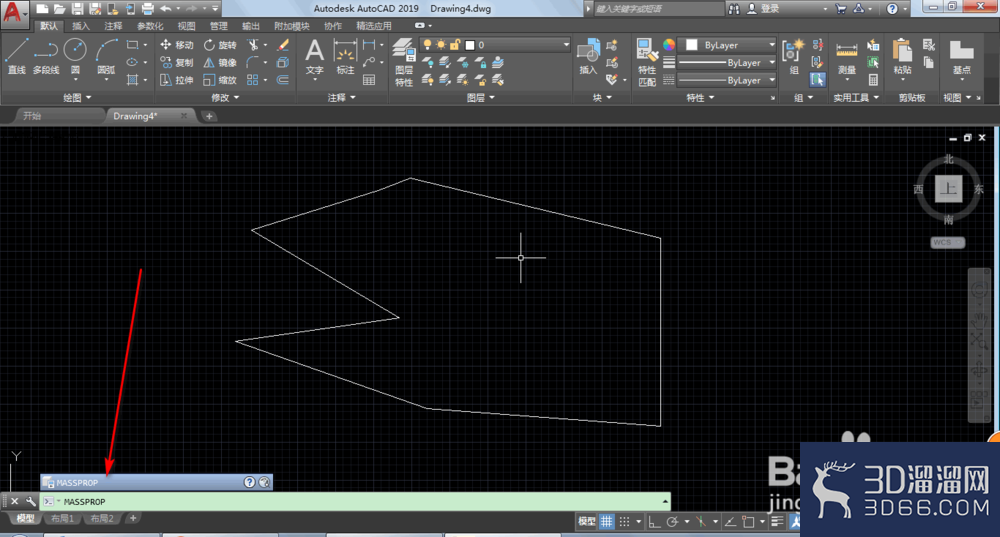Image resolution: width=1000 pixels, height=537 pixels.
Task: Click the WCS button under the ViewCube
Action: pyautogui.click(x=947, y=242)
